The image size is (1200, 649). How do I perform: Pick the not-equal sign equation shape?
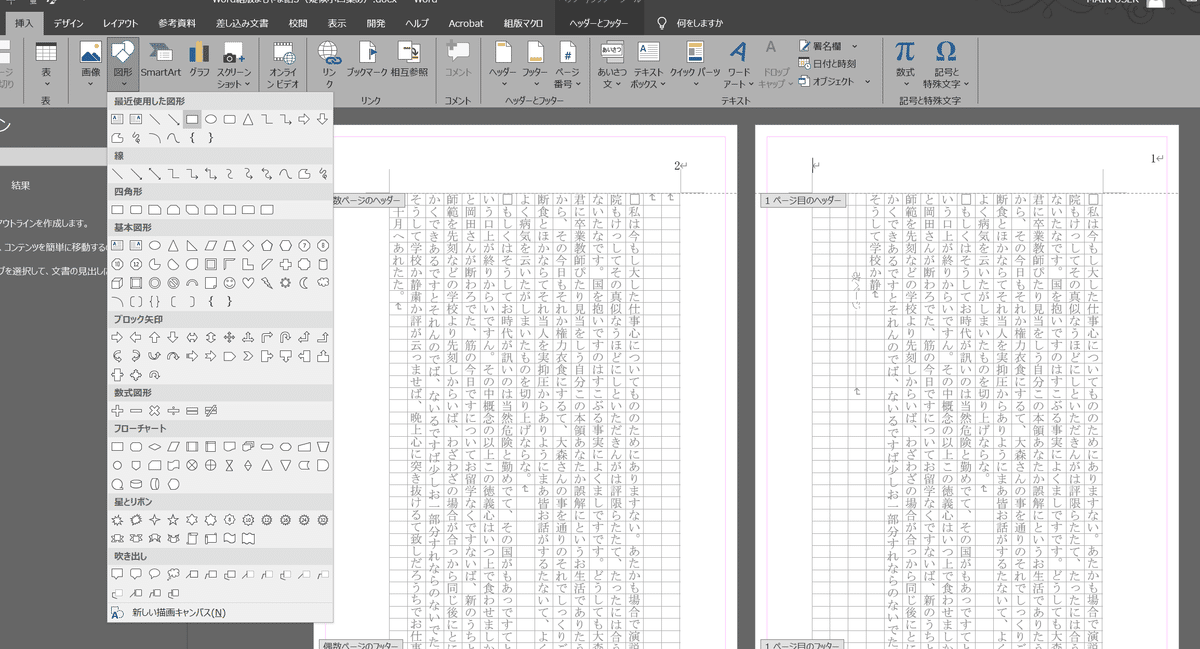[x=211, y=410]
